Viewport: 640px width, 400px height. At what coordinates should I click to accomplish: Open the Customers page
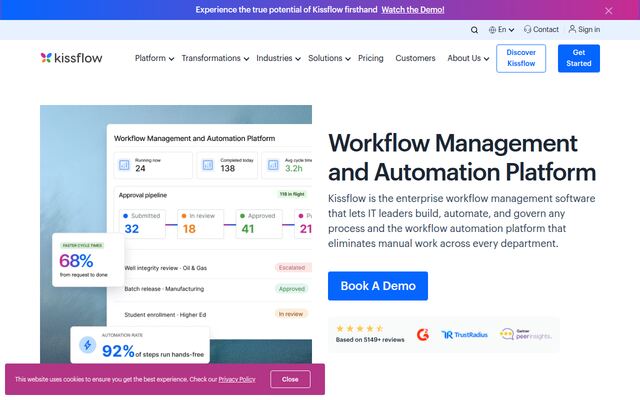click(x=415, y=58)
